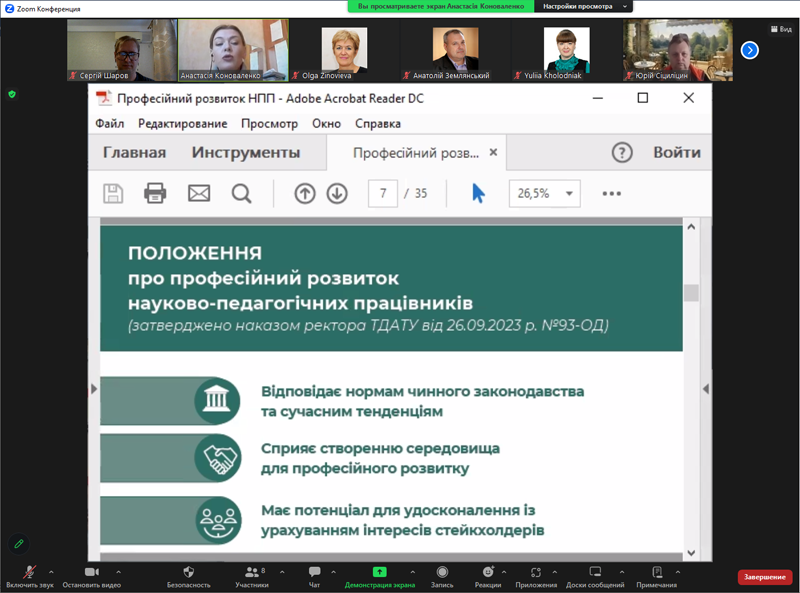The width and height of the screenshot is (800, 593).
Task: Expand share screen options caret
Action: 413,572
